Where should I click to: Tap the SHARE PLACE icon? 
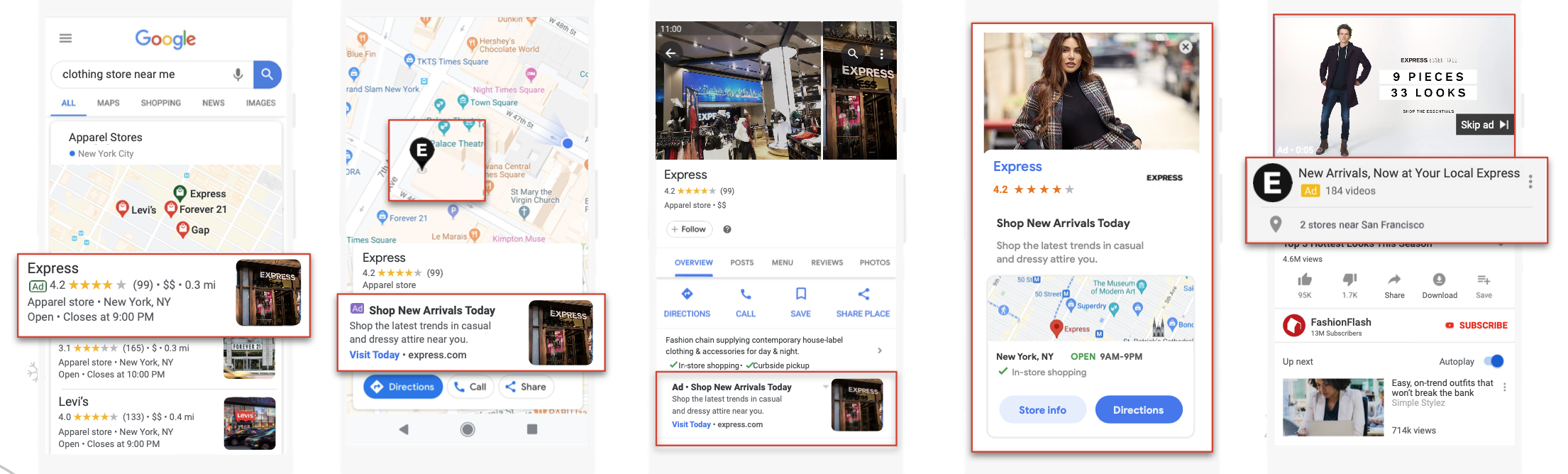coord(863,294)
